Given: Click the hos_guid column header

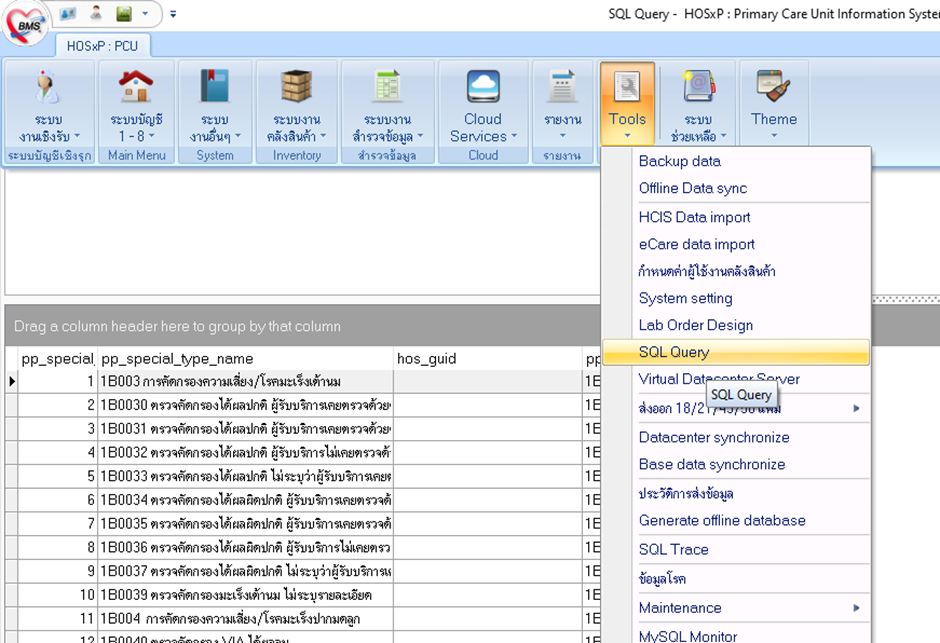Looking at the screenshot, I should tap(487, 358).
